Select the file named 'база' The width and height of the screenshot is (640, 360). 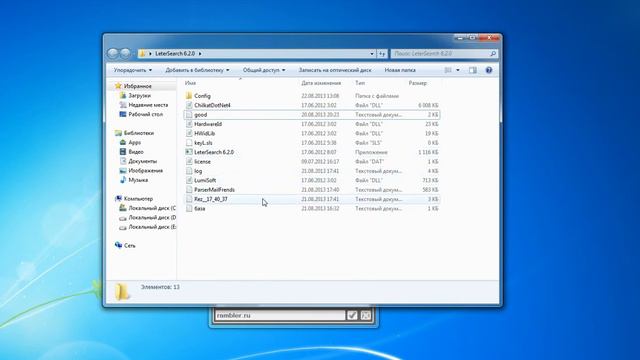tap(200, 209)
